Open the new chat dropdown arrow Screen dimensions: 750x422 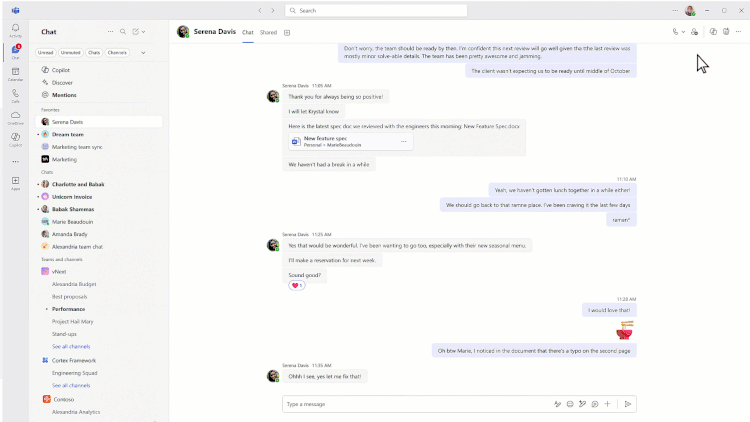click(143, 32)
